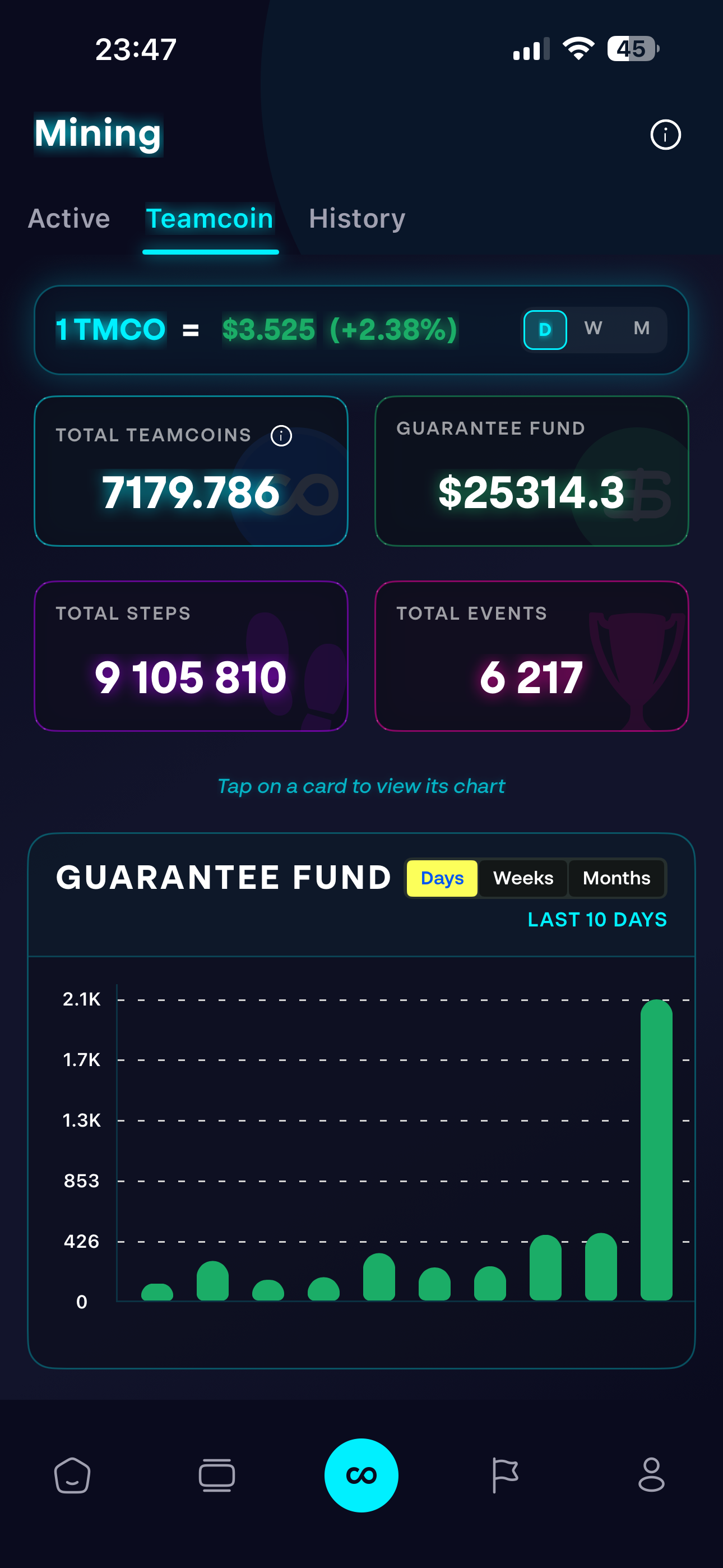723x1568 pixels.
Task: Tap the Guarantee Fund $25314.3 card
Action: pos(531,471)
